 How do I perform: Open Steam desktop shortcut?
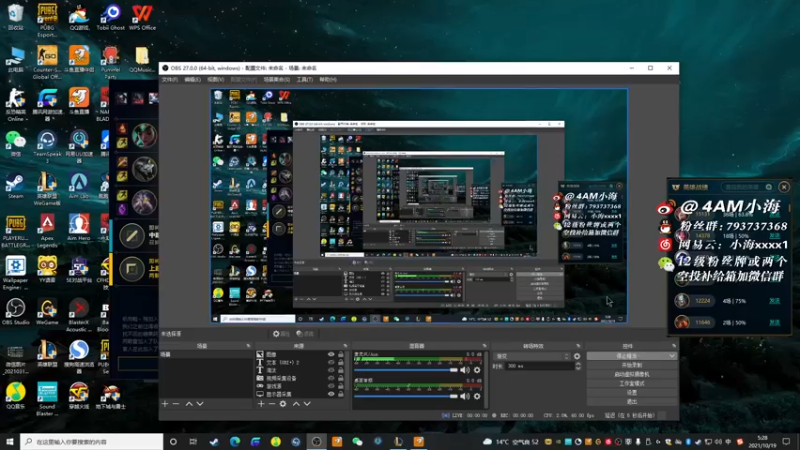(15, 186)
